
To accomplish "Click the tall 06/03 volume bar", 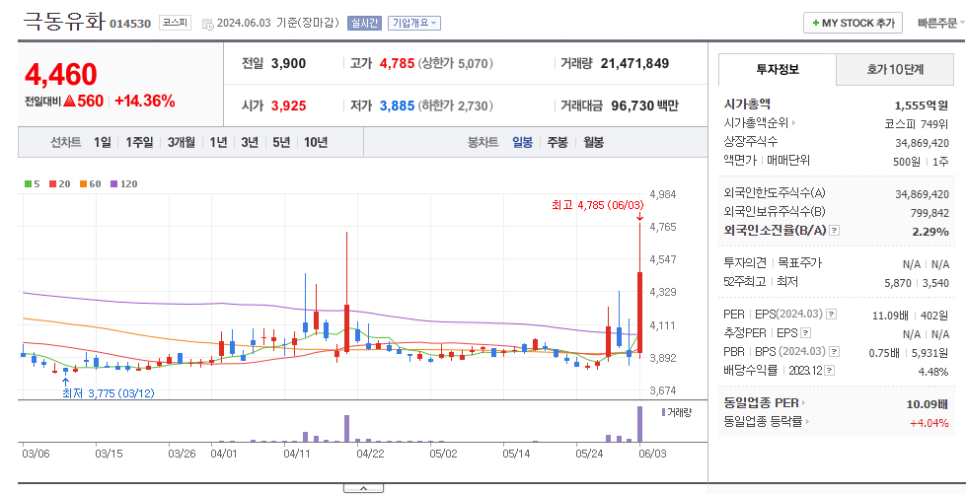I will tap(639, 424).
